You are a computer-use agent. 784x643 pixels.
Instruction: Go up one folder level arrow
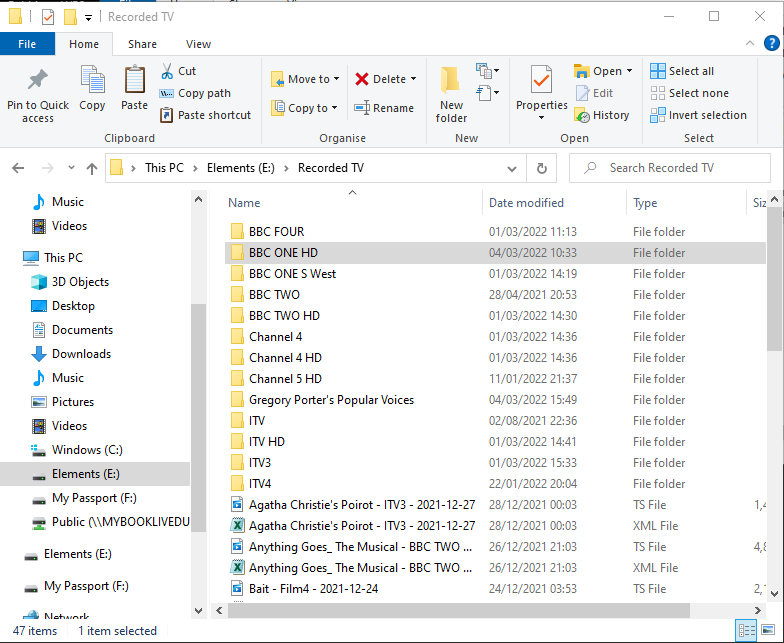(x=91, y=168)
